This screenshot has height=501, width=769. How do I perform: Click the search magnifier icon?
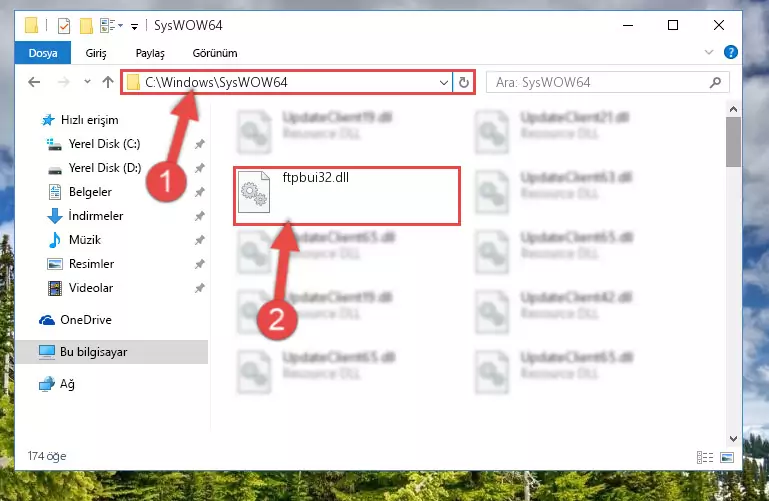pyautogui.click(x=716, y=82)
